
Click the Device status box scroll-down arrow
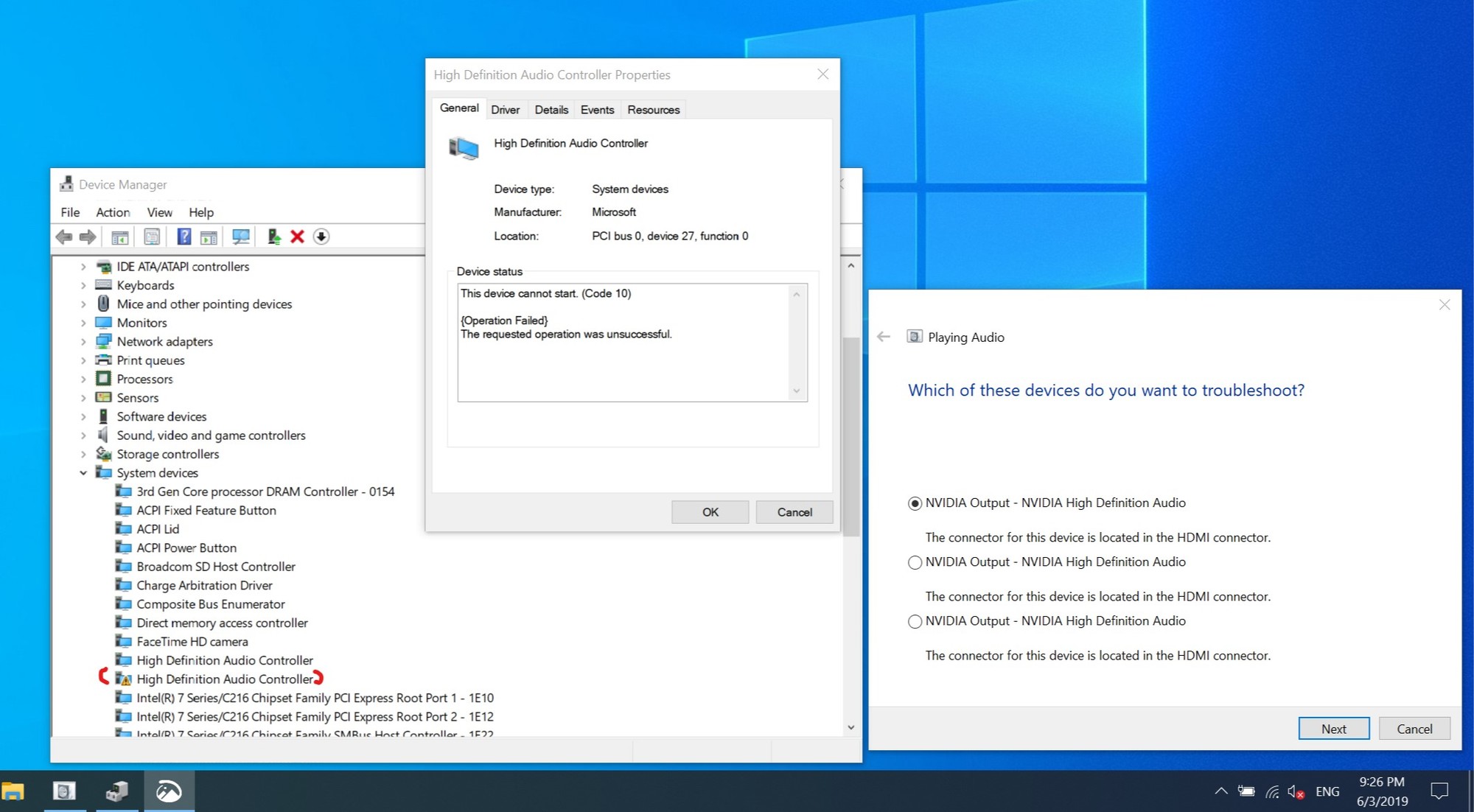point(797,391)
